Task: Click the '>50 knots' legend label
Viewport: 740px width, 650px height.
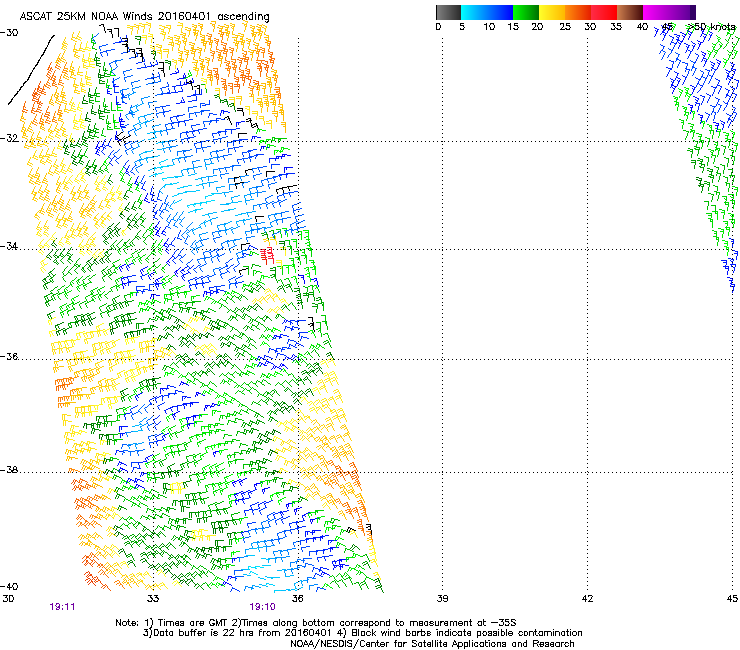Action: coord(712,27)
